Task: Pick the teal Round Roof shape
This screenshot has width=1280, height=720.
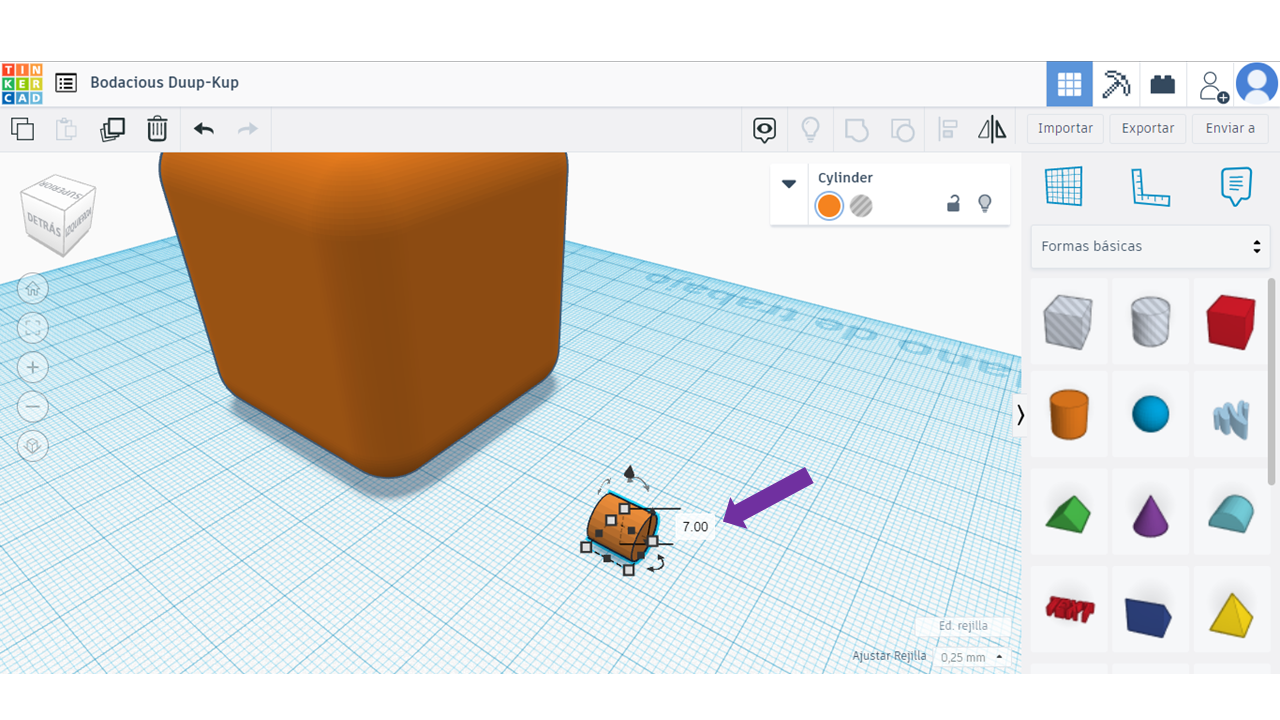Action: (1230, 513)
